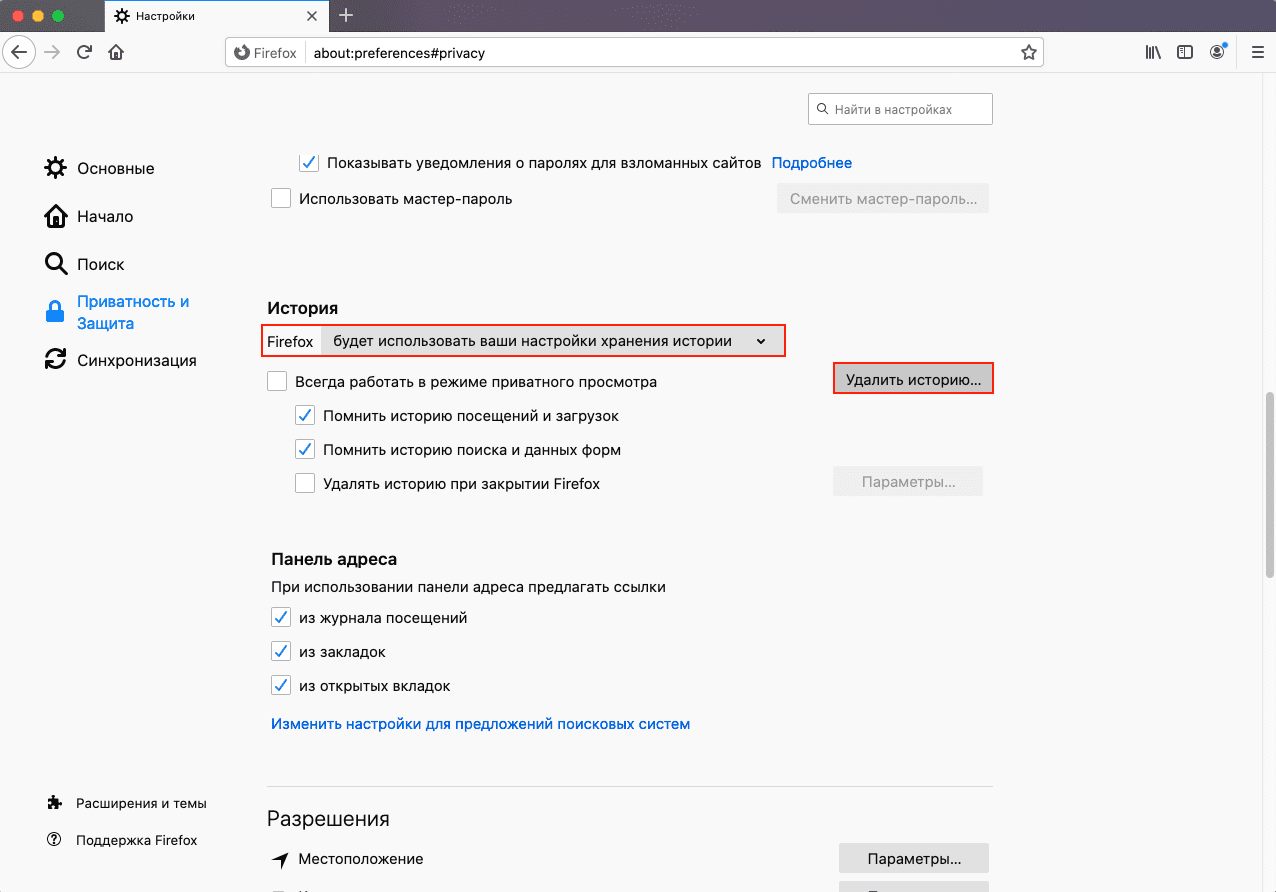The width and height of the screenshot is (1276, 892).
Task: Follow the 'Подробнее' link about breached passwords
Action: pyautogui.click(x=811, y=163)
